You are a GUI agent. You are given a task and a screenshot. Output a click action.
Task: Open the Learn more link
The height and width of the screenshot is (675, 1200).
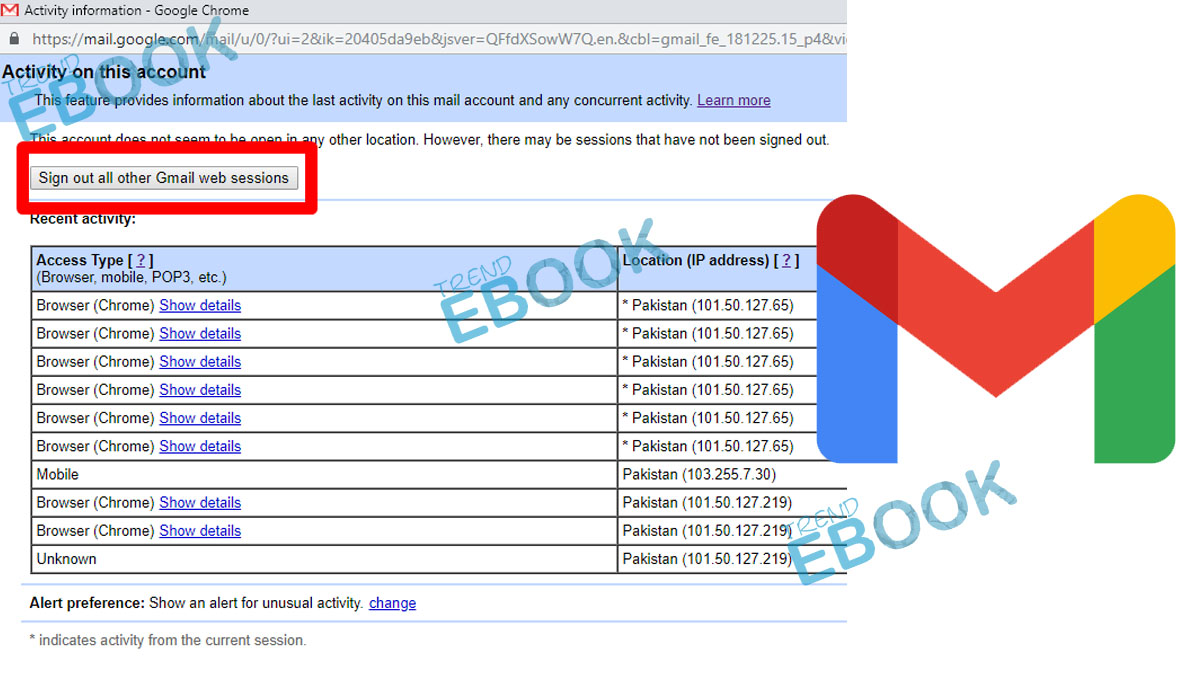(x=734, y=100)
